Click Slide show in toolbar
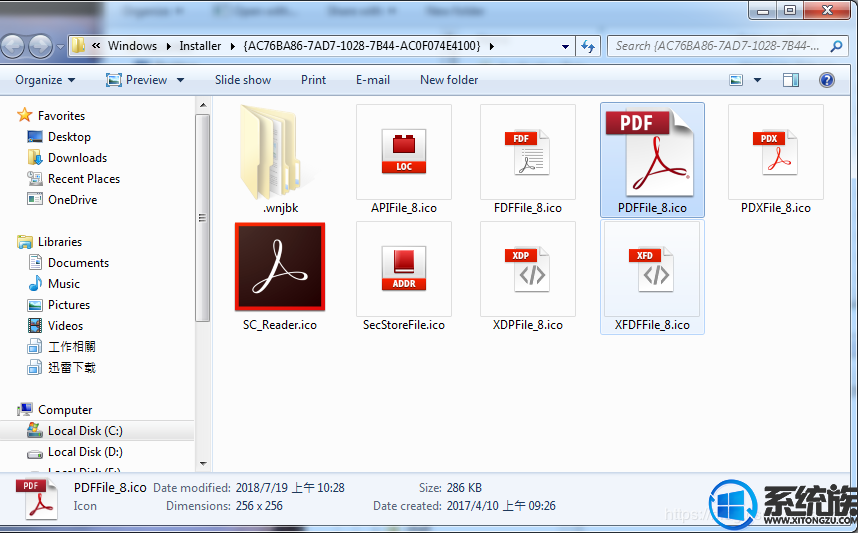858x533 pixels. click(243, 80)
